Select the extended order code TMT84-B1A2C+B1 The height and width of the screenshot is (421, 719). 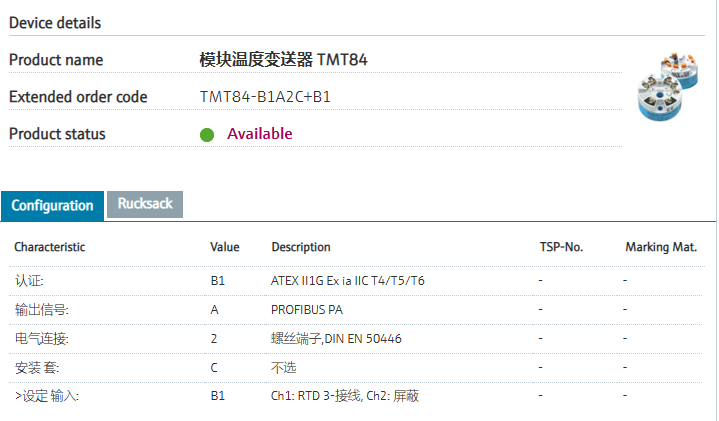pyautogui.click(x=265, y=97)
